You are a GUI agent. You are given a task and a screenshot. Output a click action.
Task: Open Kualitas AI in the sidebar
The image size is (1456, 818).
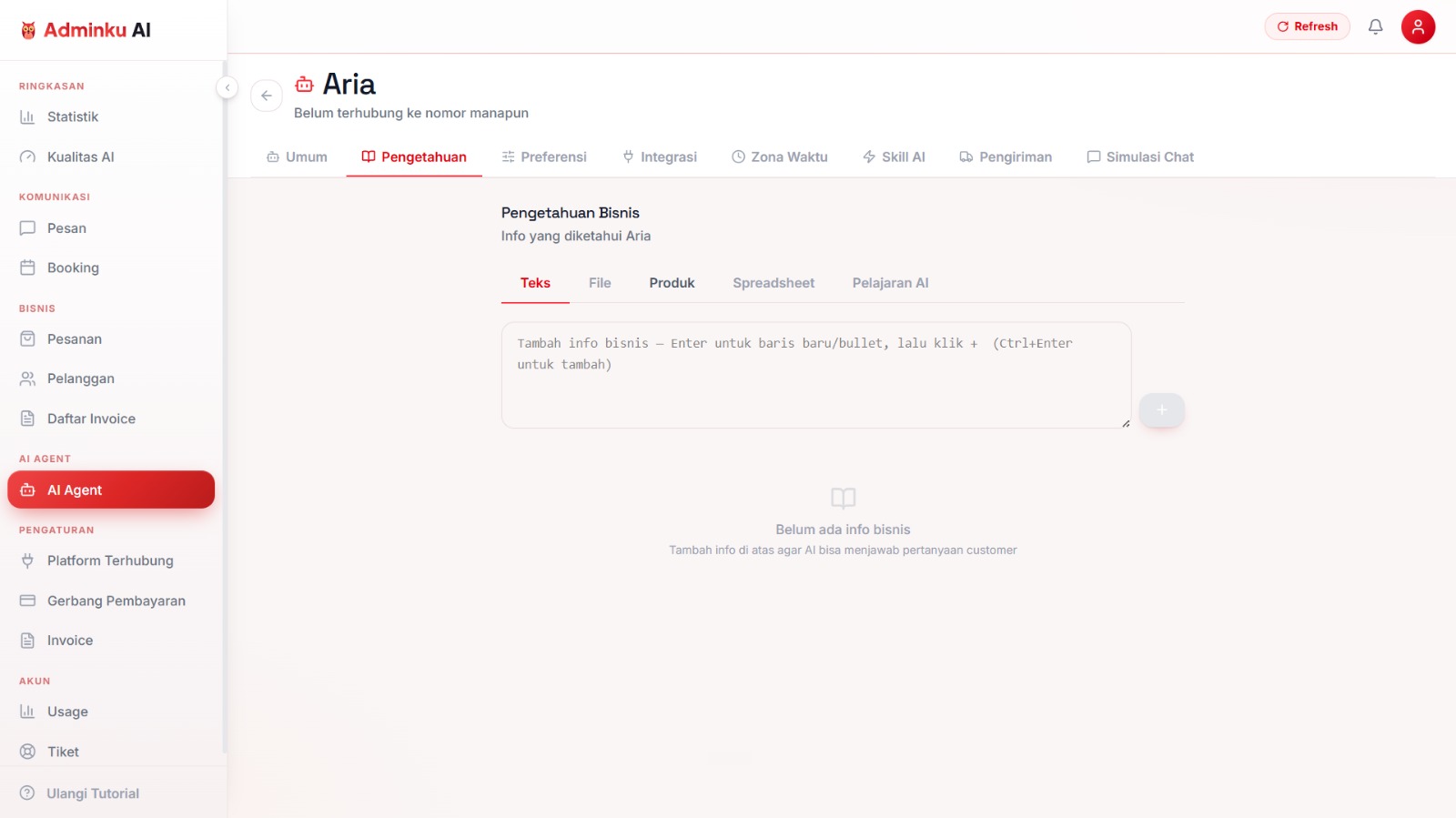click(111, 157)
